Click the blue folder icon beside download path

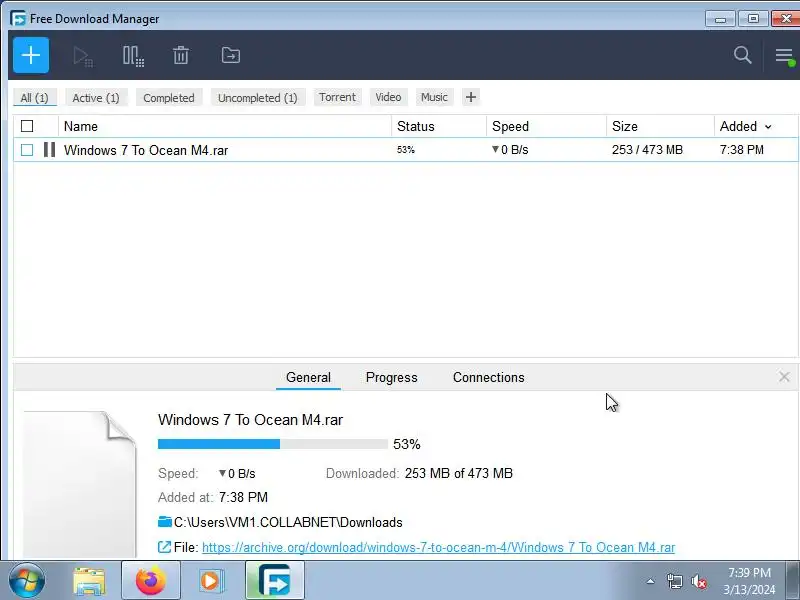165,521
